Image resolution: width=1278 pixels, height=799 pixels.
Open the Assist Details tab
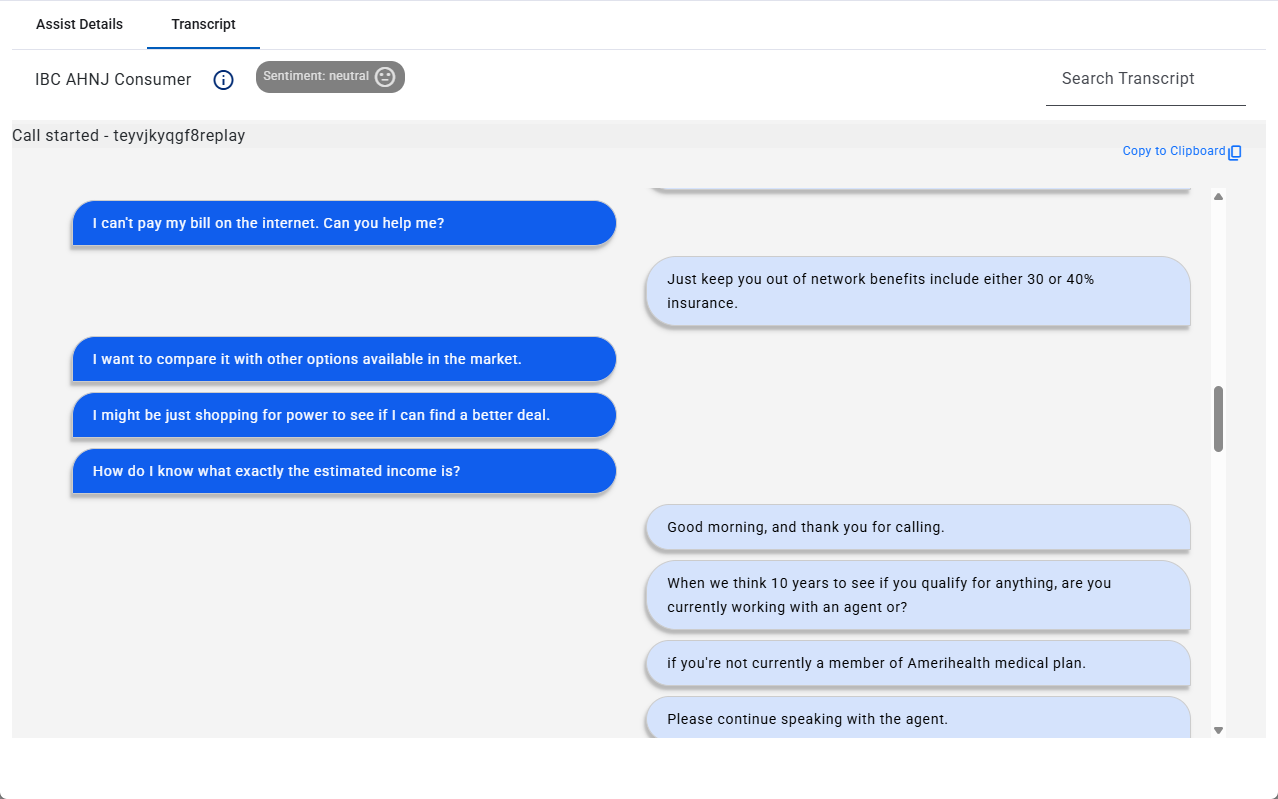79,24
